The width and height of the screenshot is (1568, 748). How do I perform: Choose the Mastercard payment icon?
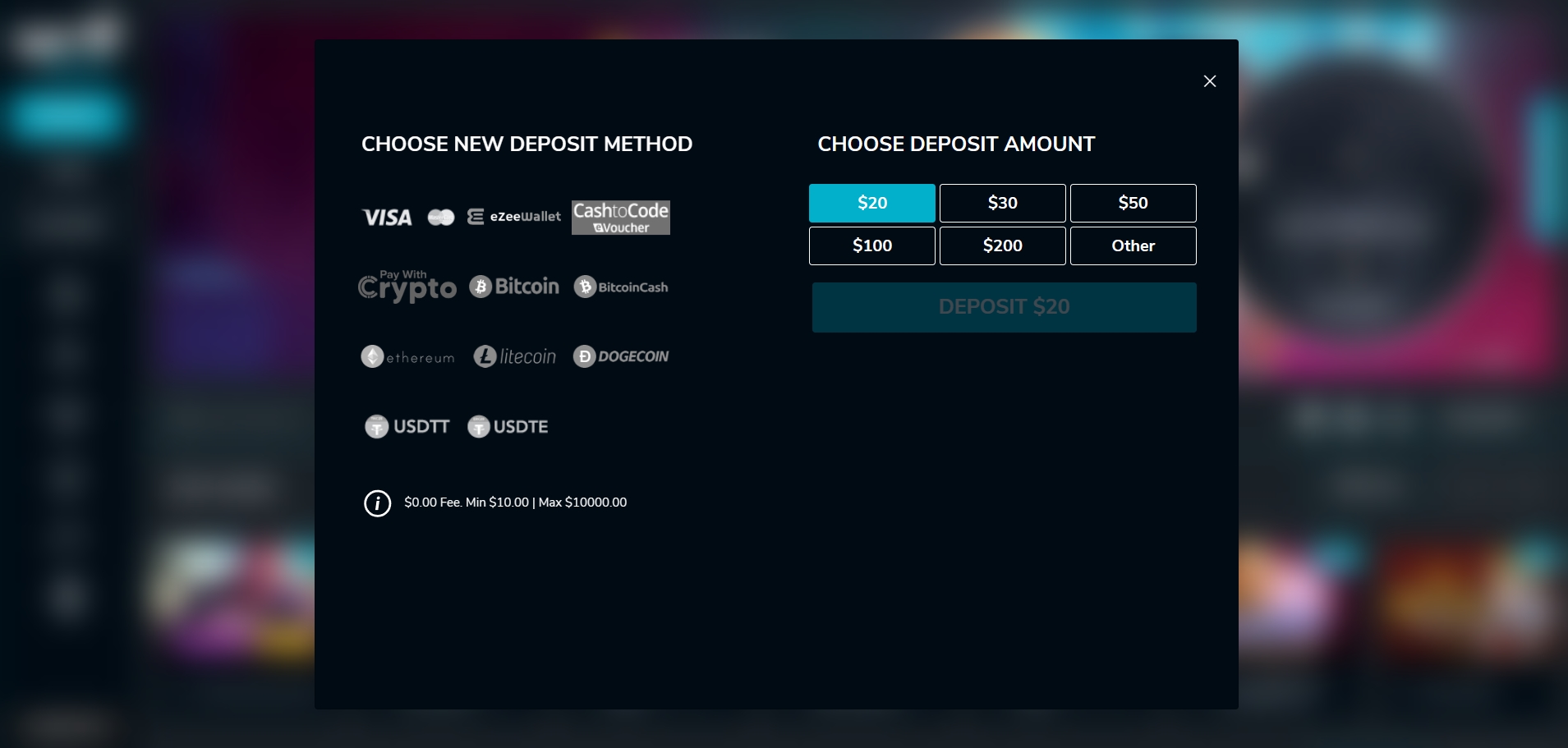440,217
